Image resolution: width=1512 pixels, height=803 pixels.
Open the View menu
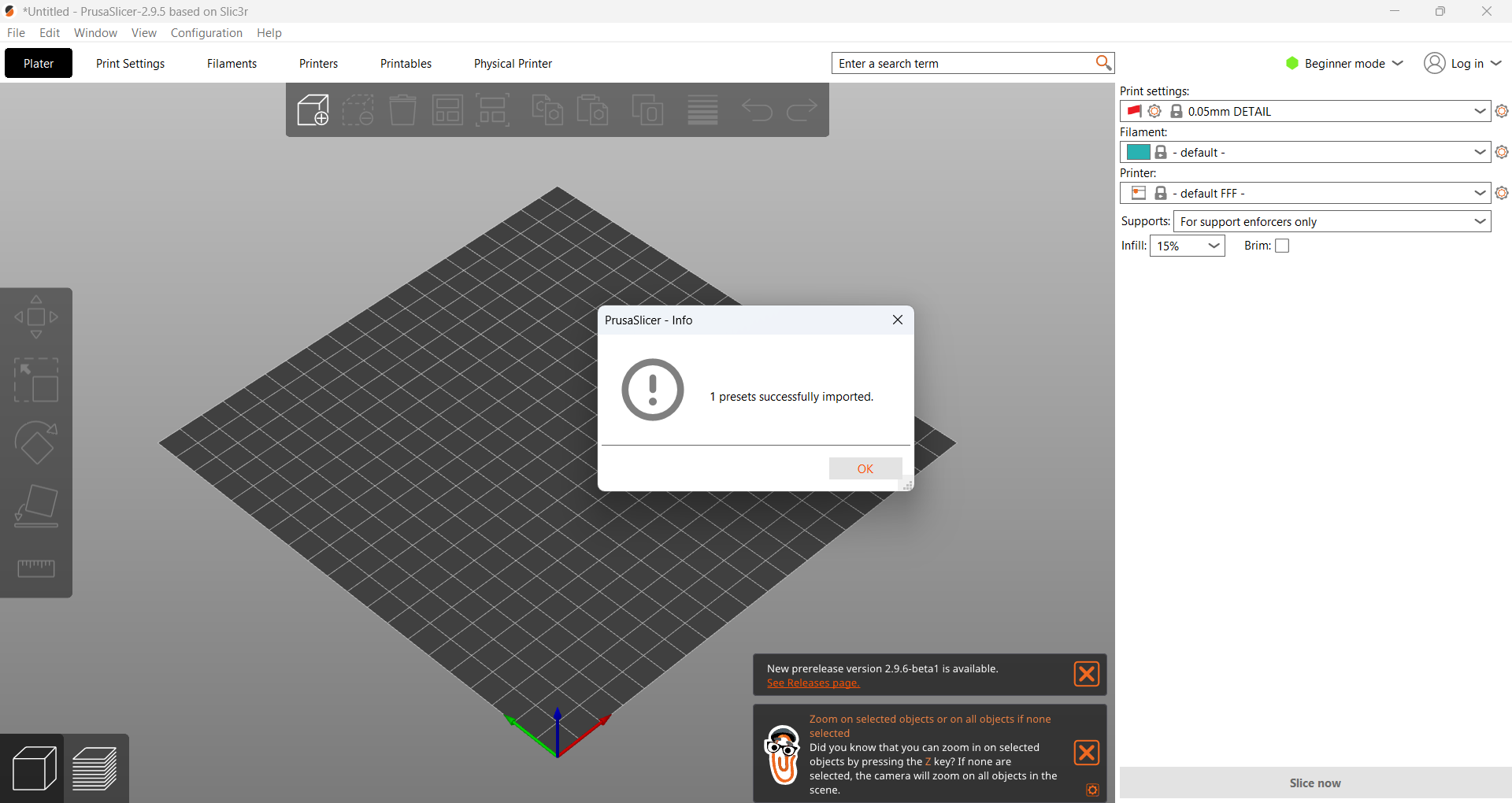pyautogui.click(x=144, y=32)
